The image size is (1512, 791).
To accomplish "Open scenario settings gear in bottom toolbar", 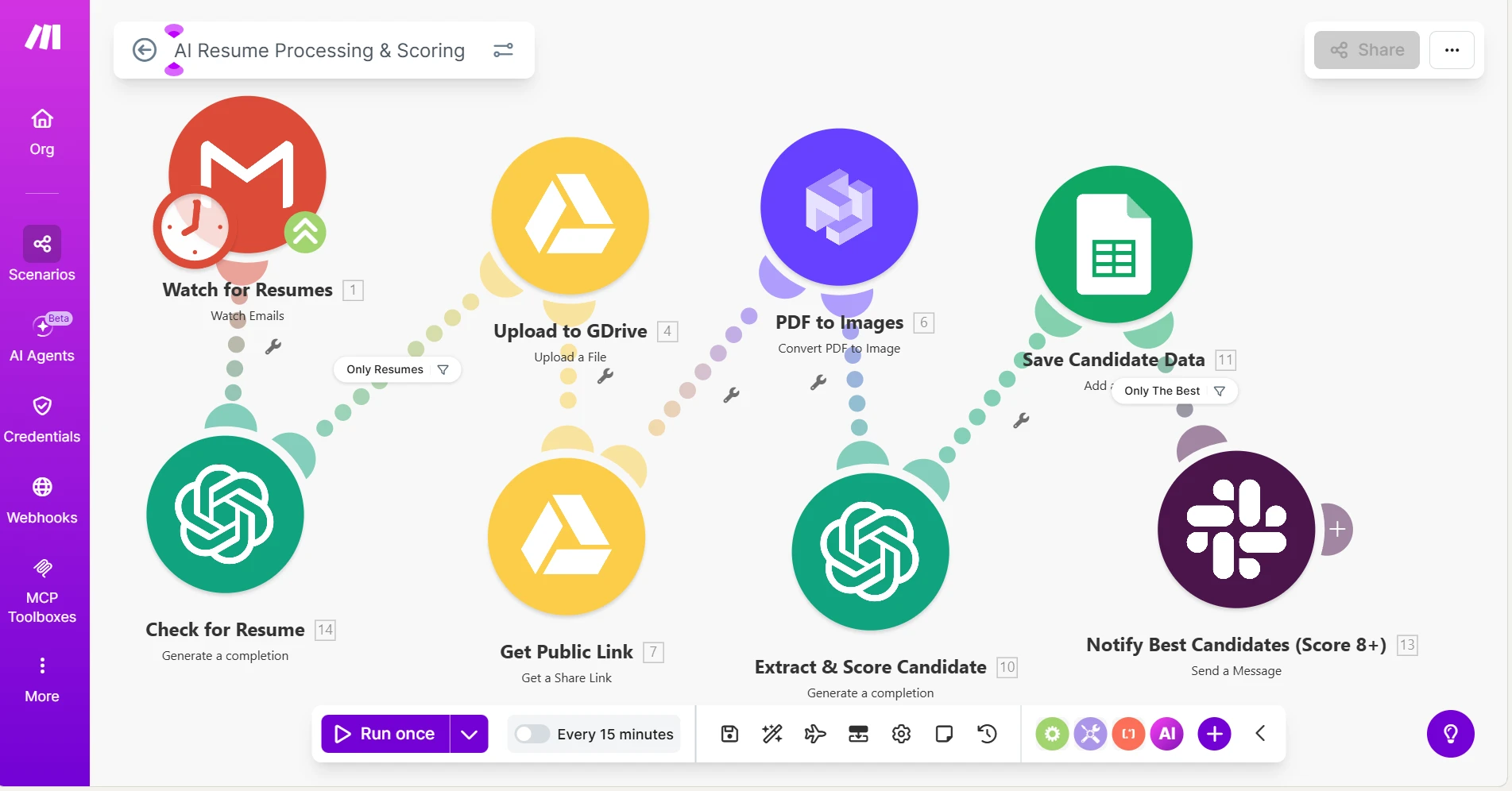I will [x=901, y=734].
